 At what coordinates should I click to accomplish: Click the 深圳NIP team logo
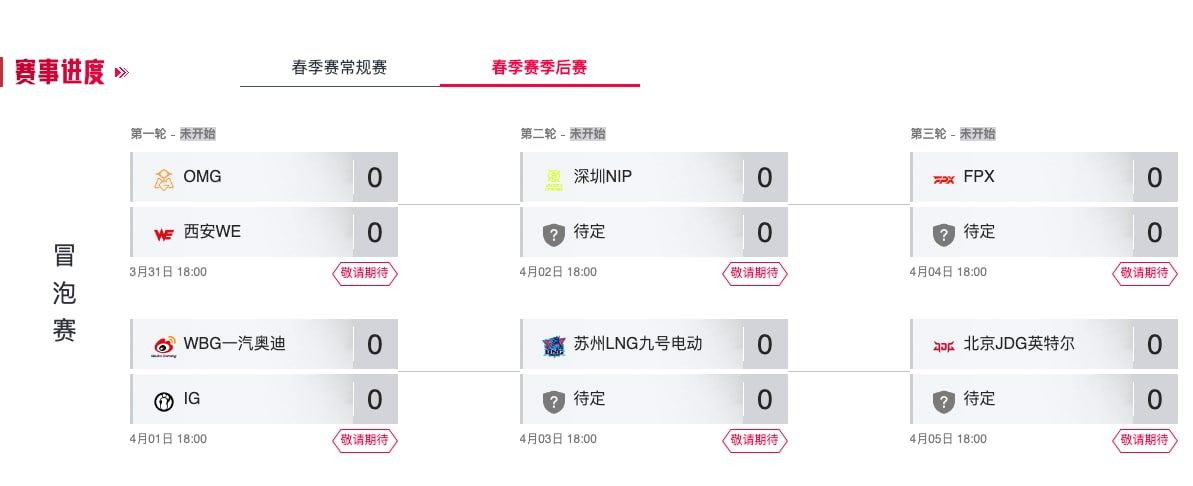[x=553, y=179]
